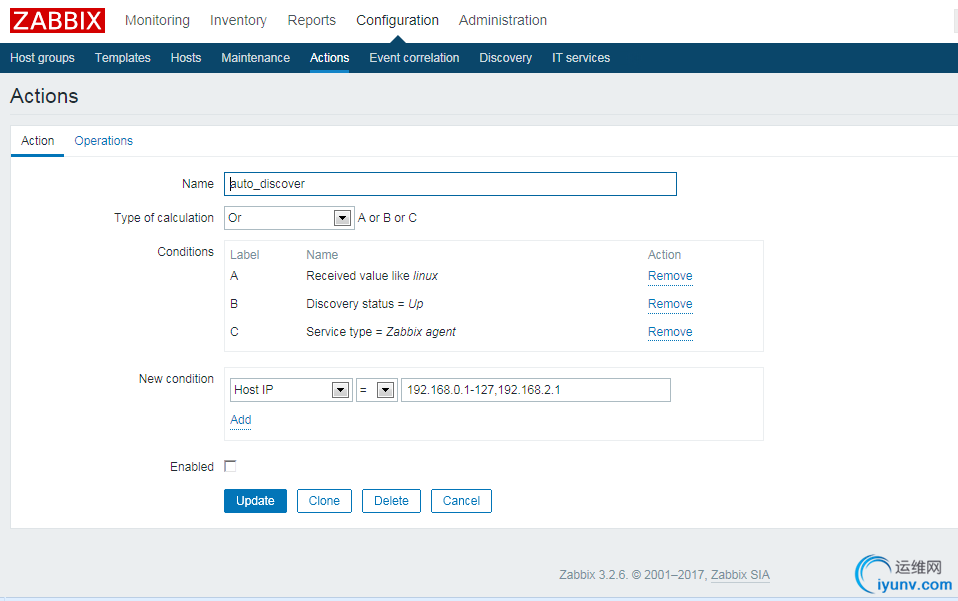Click the Clone button
The width and height of the screenshot is (958, 601).
[x=324, y=501]
